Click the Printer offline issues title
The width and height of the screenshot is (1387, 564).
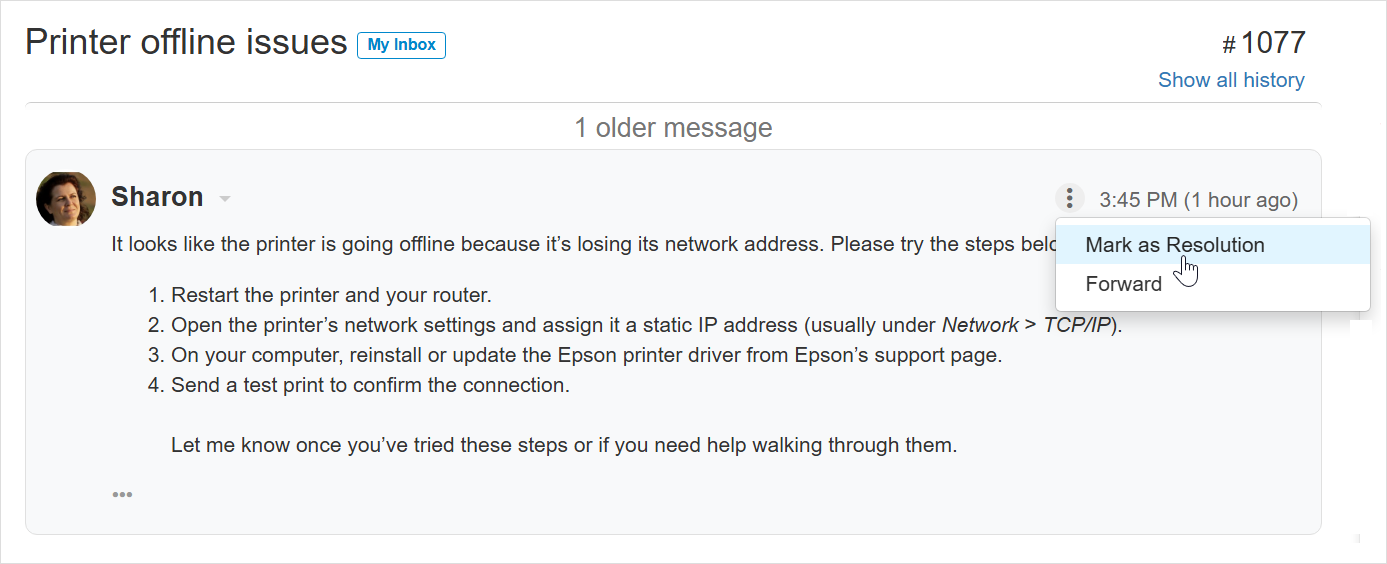click(x=186, y=42)
